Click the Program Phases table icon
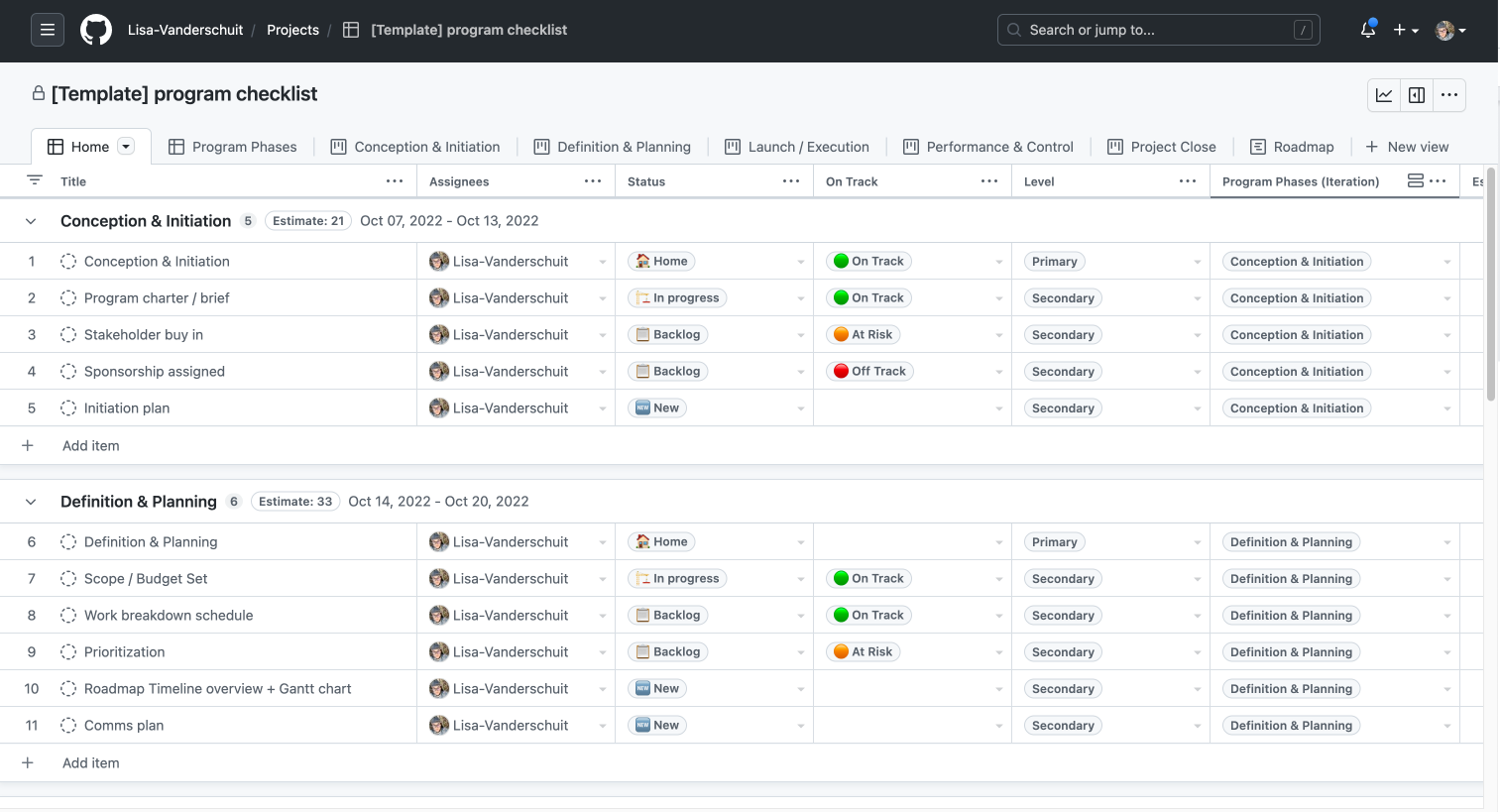This screenshot has height=812, width=1500. pyautogui.click(x=176, y=147)
